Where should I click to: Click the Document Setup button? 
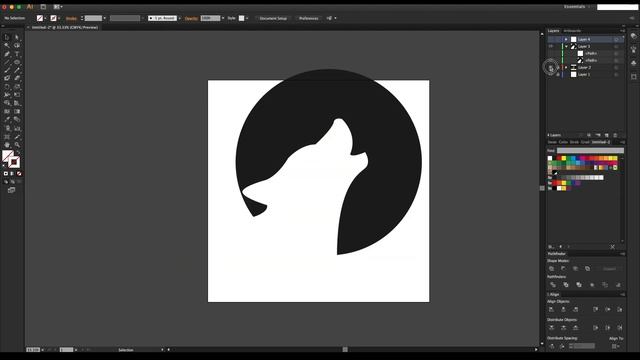[273, 18]
